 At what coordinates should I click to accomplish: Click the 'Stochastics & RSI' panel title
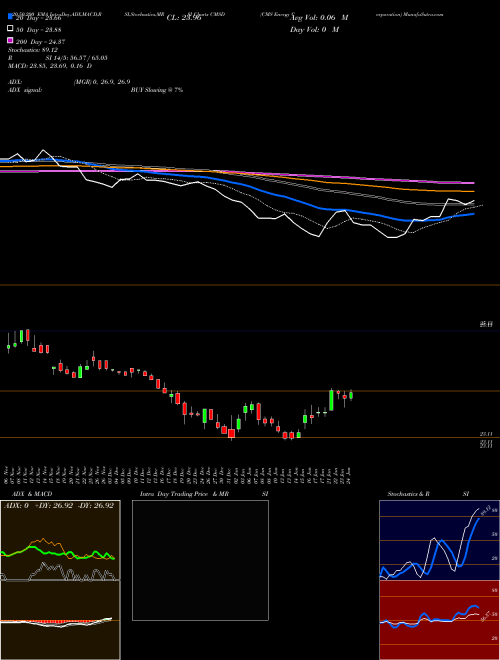pyautogui.click(x=428, y=494)
